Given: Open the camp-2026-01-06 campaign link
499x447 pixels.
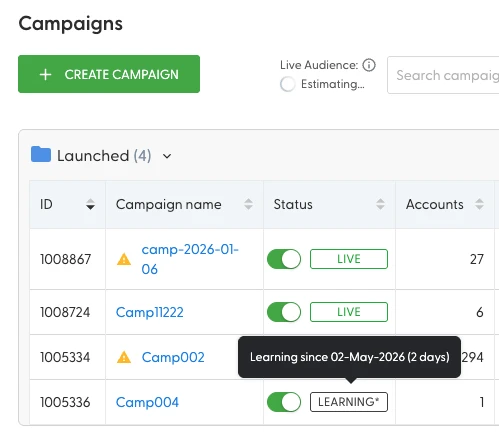Looking at the screenshot, I should [x=190, y=259].
